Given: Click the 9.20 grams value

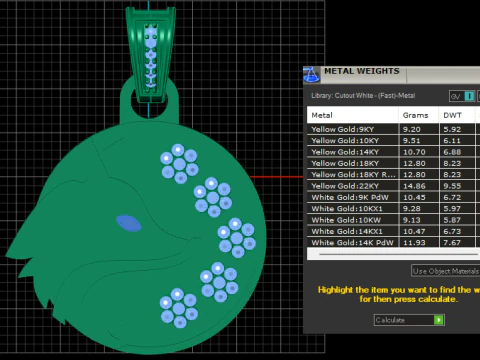Looking at the screenshot, I should [412, 129].
